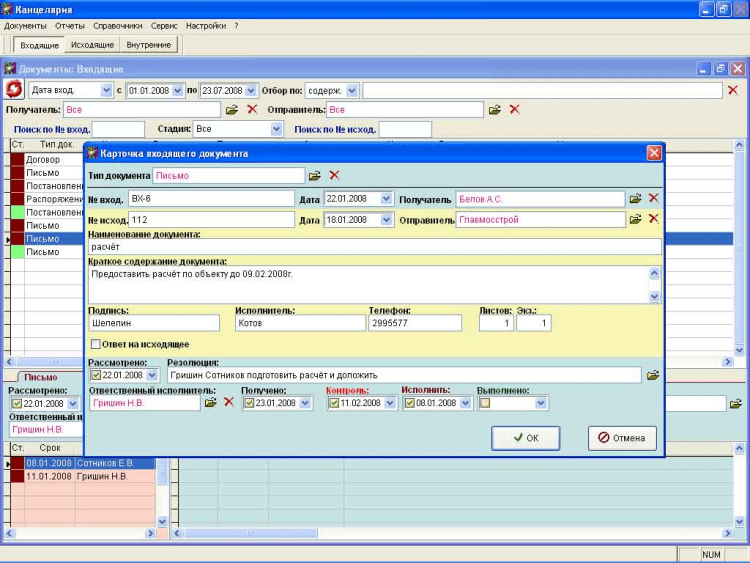Image resolution: width=750 pixels, height=563 pixels.
Task: Clear document type with red X
Action: click(334, 176)
